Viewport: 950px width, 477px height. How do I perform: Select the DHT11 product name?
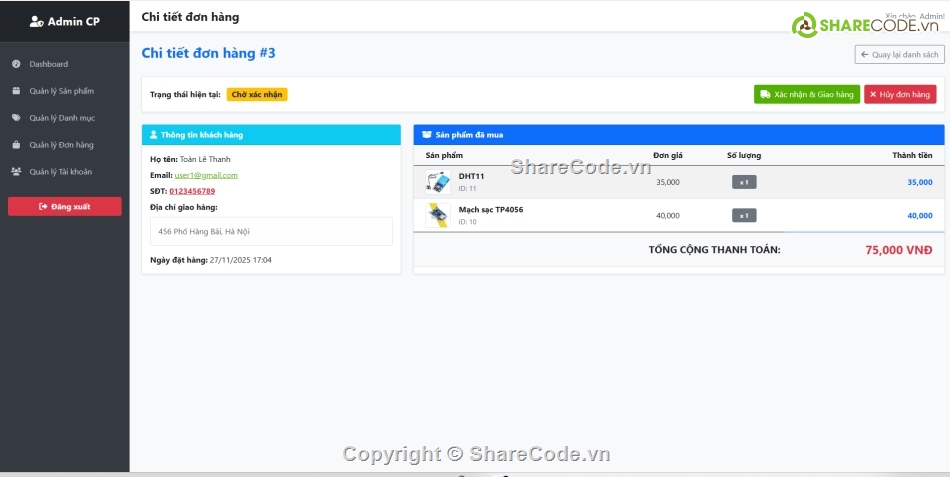[x=471, y=176]
